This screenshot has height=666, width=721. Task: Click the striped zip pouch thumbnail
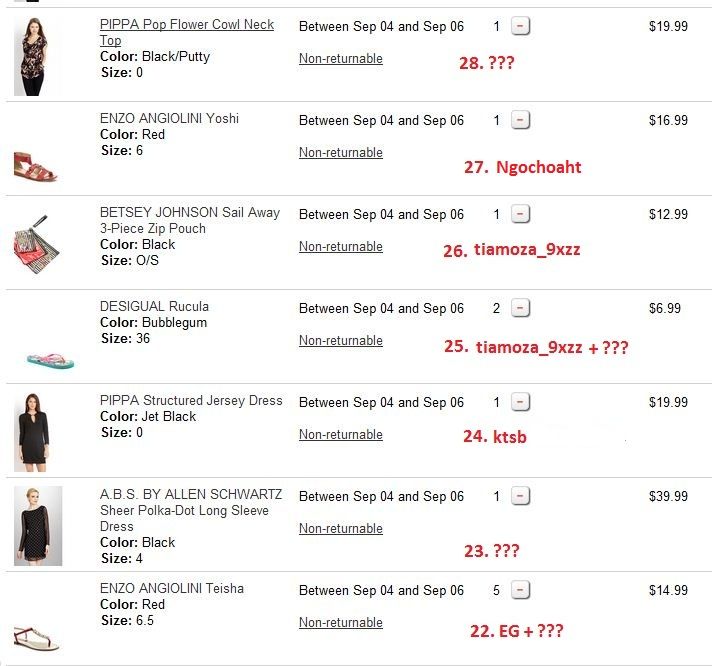37,244
